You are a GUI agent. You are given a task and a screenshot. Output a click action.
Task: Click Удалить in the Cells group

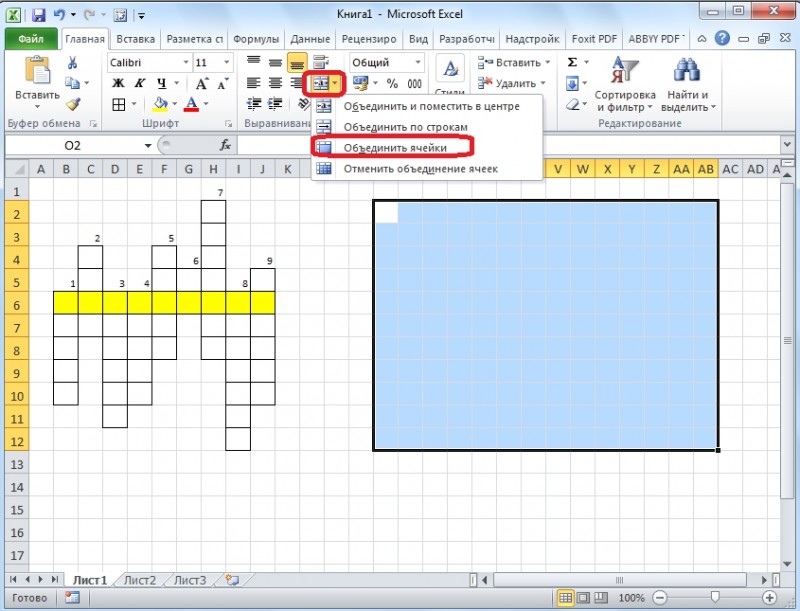coord(512,83)
